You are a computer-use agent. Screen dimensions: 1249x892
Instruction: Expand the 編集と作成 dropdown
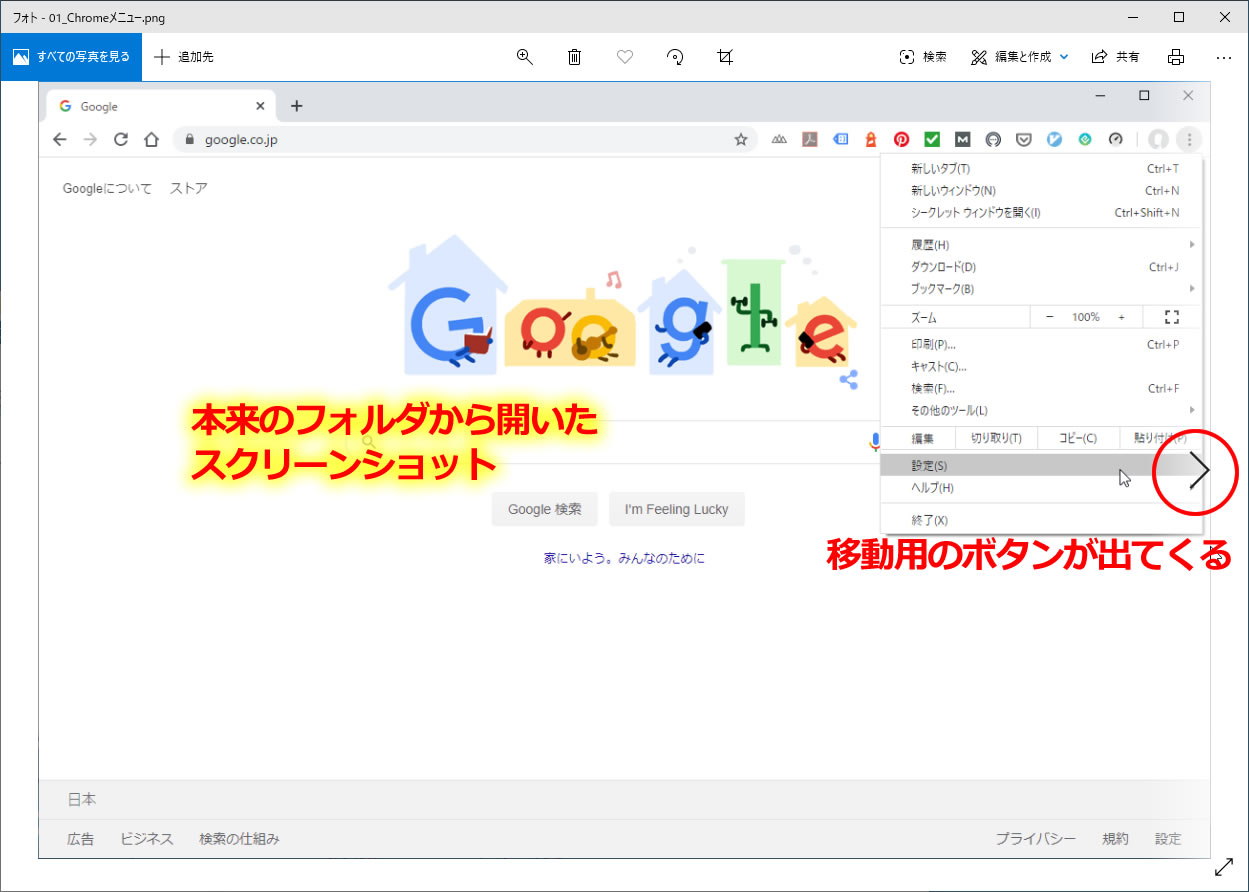tap(1020, 57)
